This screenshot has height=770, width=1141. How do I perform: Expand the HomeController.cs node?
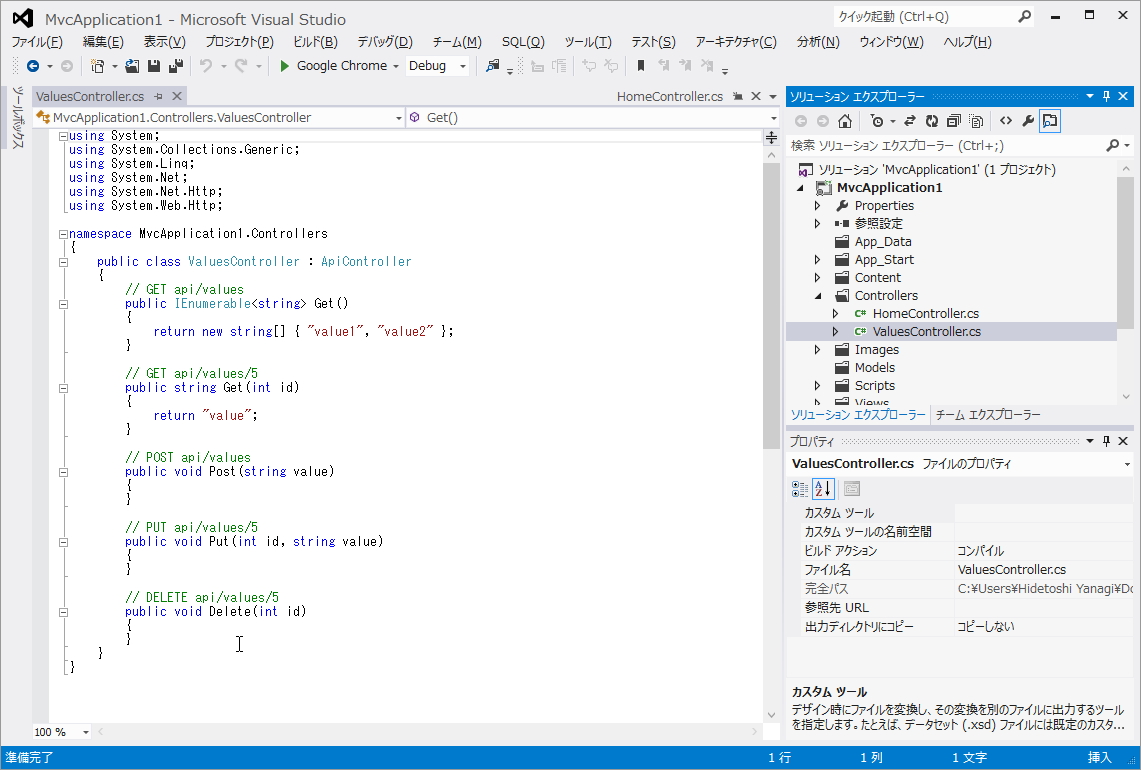coord(835,314)
